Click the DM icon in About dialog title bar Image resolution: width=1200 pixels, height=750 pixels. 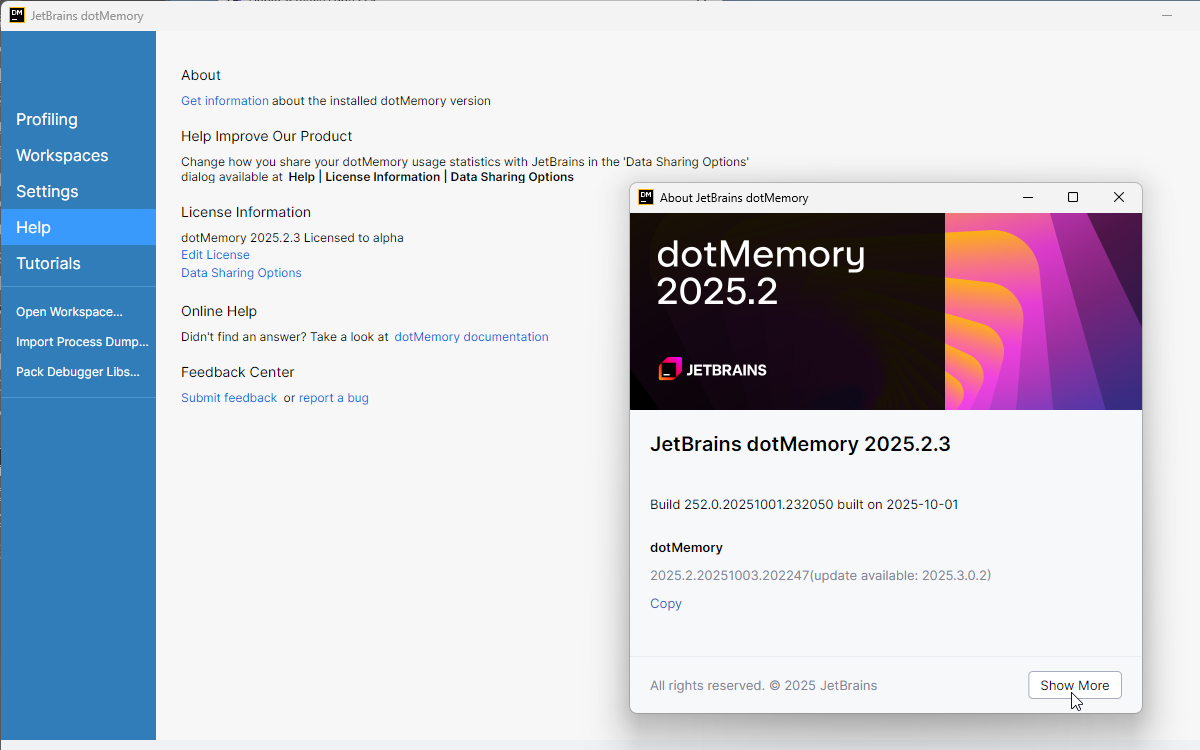[646, 198]
